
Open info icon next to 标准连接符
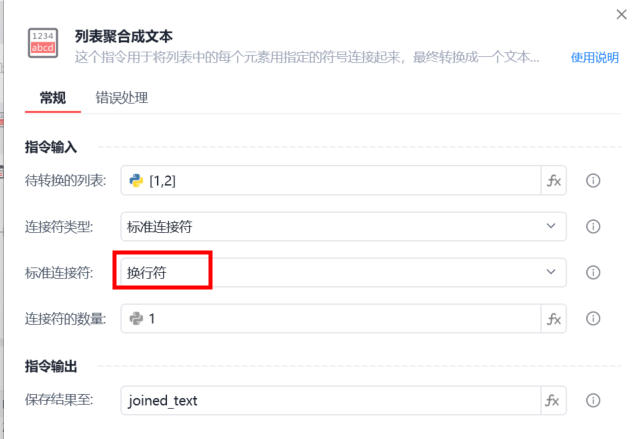[593, 272]
